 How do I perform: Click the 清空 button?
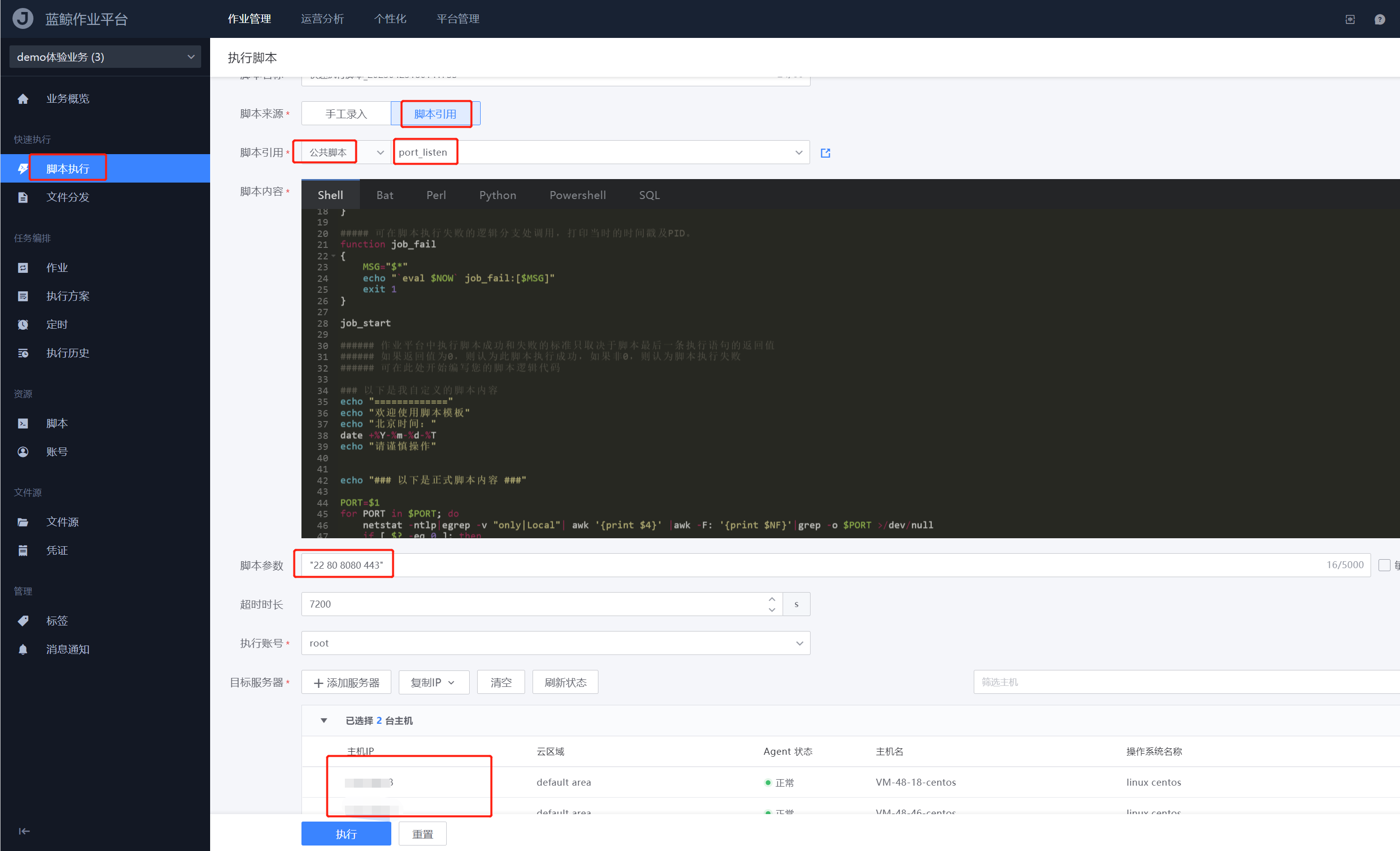click(501, 682)
